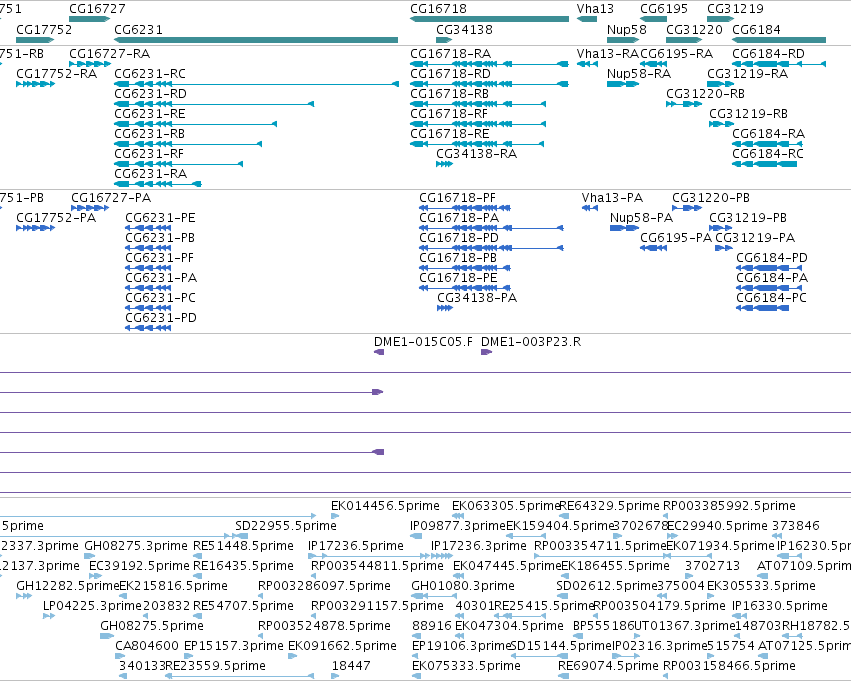Click EST IP16330.5prime
Image resolution: width=851 pixels, height=681 pixels.
(x=740, y=616)
